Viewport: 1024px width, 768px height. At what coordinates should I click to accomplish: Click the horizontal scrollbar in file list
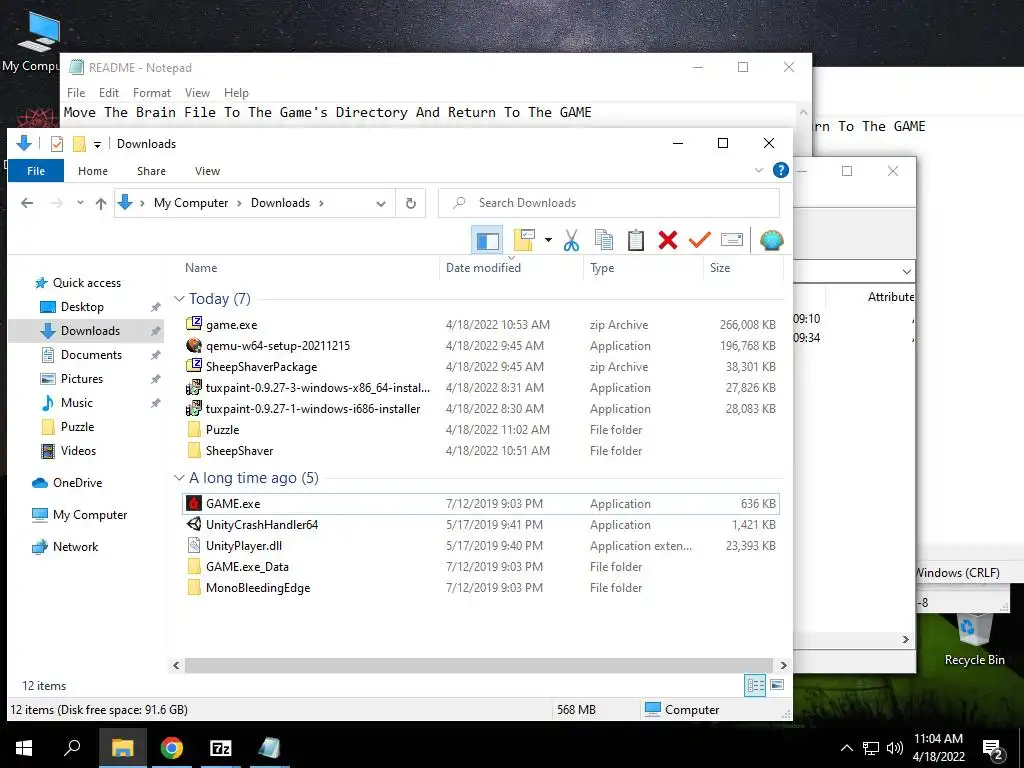[x=477, y=665]
